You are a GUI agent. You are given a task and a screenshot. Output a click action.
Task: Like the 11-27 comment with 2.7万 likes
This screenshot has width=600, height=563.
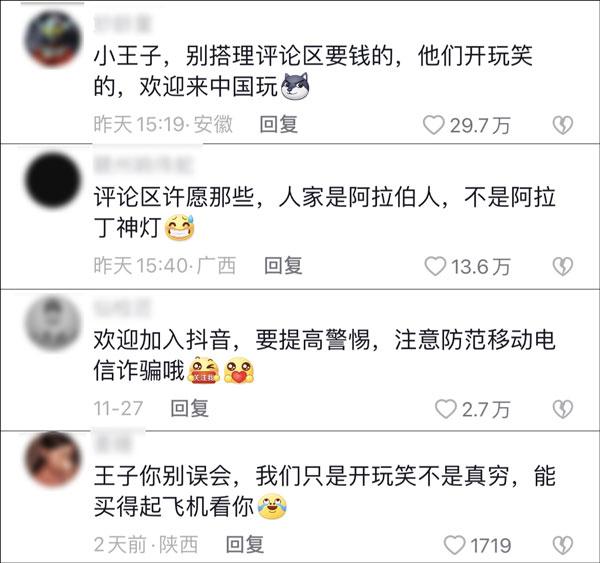coord(446,409)
